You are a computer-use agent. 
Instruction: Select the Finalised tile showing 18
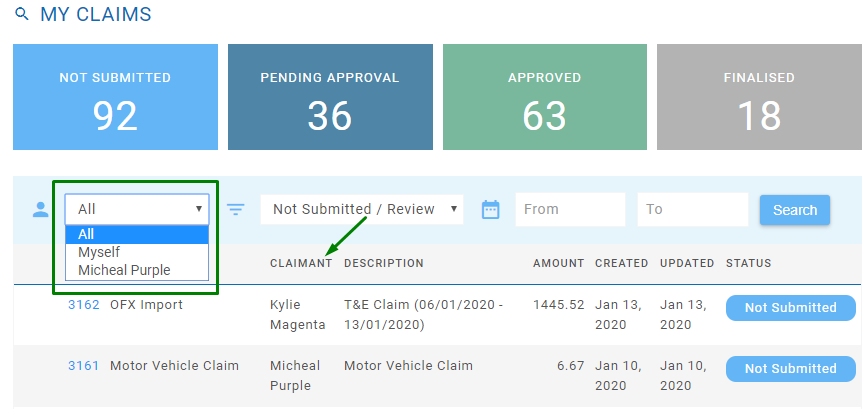coord(759,97)
